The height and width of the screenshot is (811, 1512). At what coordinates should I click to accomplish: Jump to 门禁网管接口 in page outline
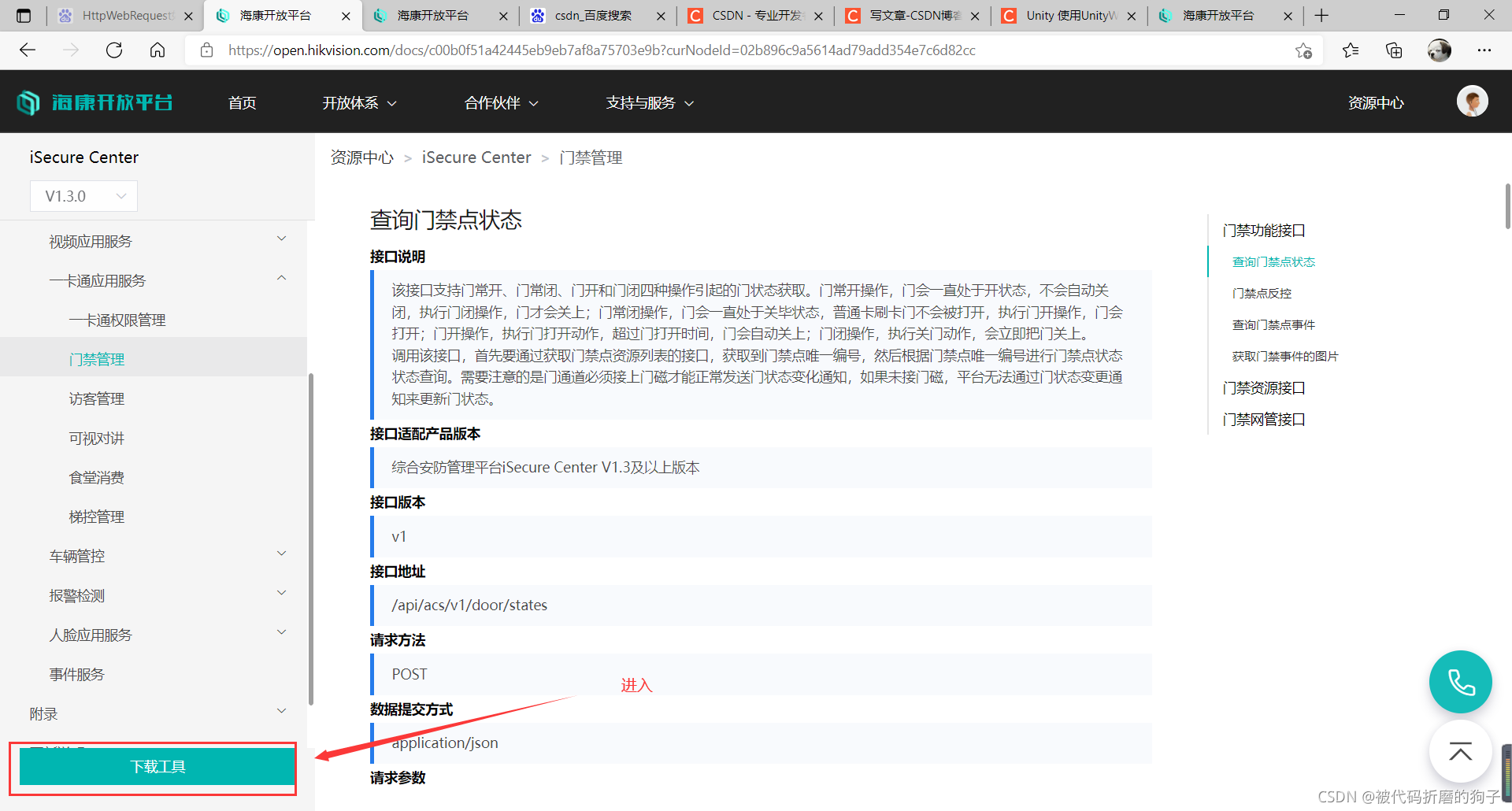(1264, 420)
